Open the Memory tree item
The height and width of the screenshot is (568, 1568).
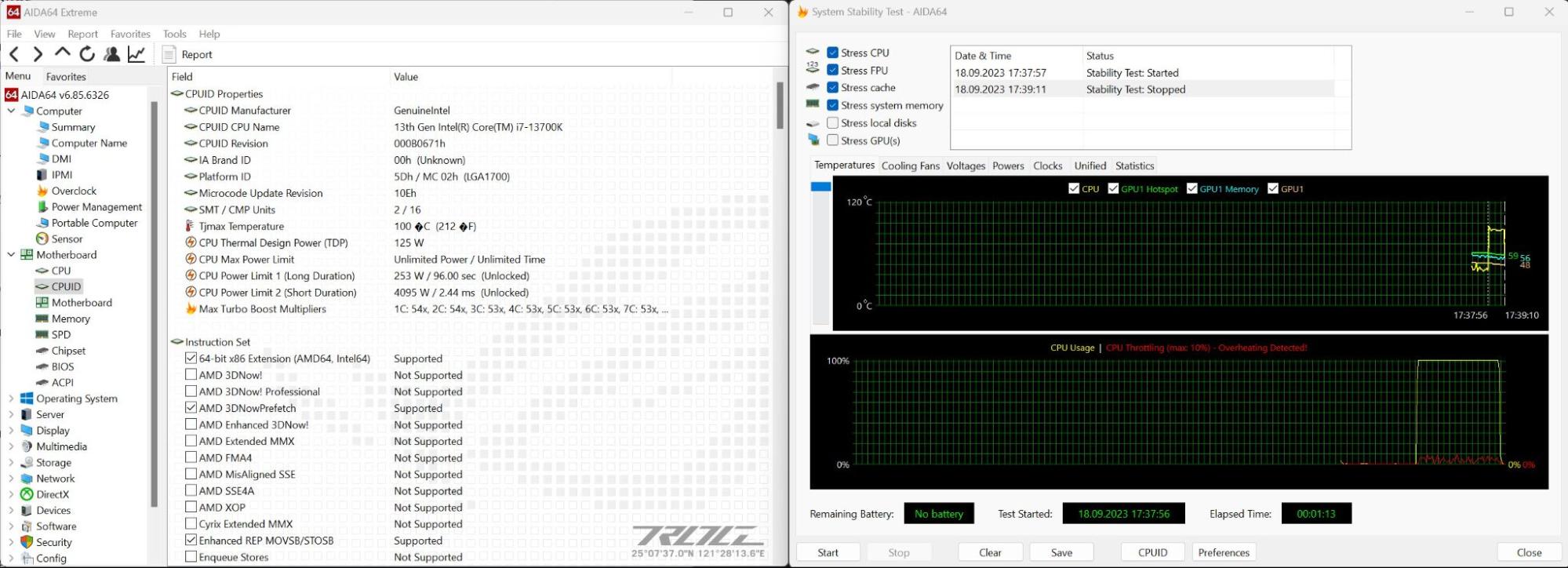(x=71, y=319)
